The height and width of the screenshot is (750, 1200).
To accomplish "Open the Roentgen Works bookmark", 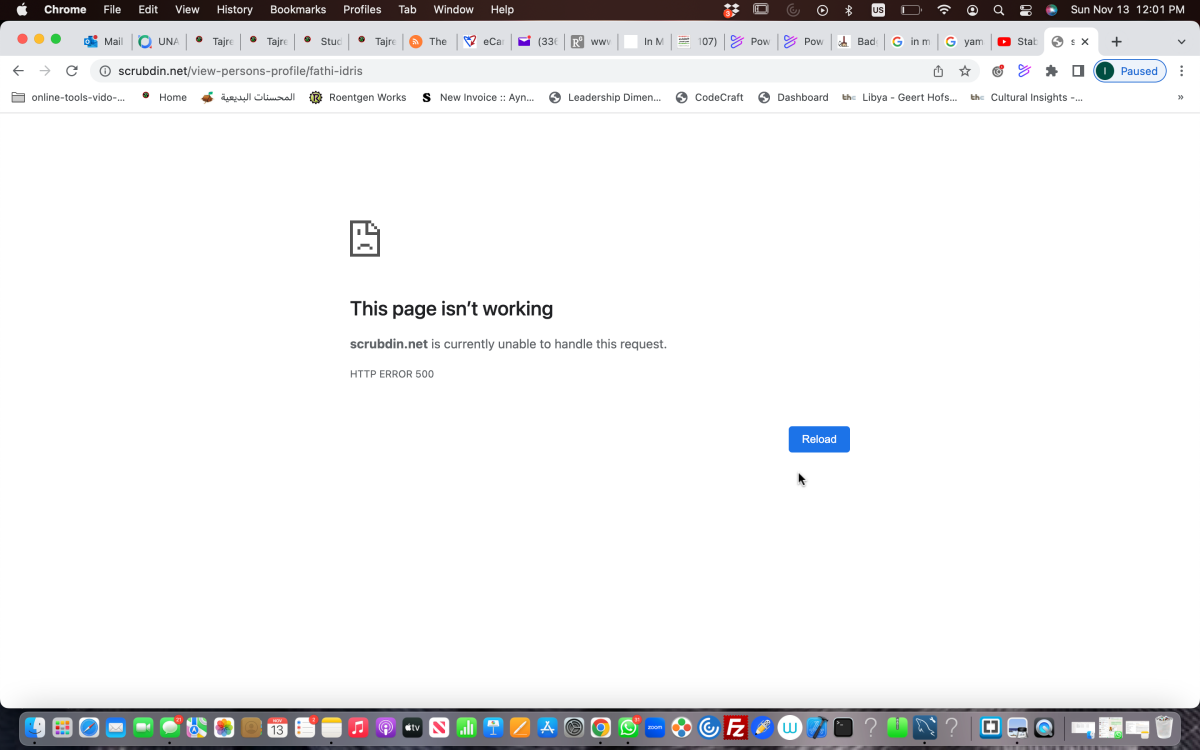I will click(357, 97).
